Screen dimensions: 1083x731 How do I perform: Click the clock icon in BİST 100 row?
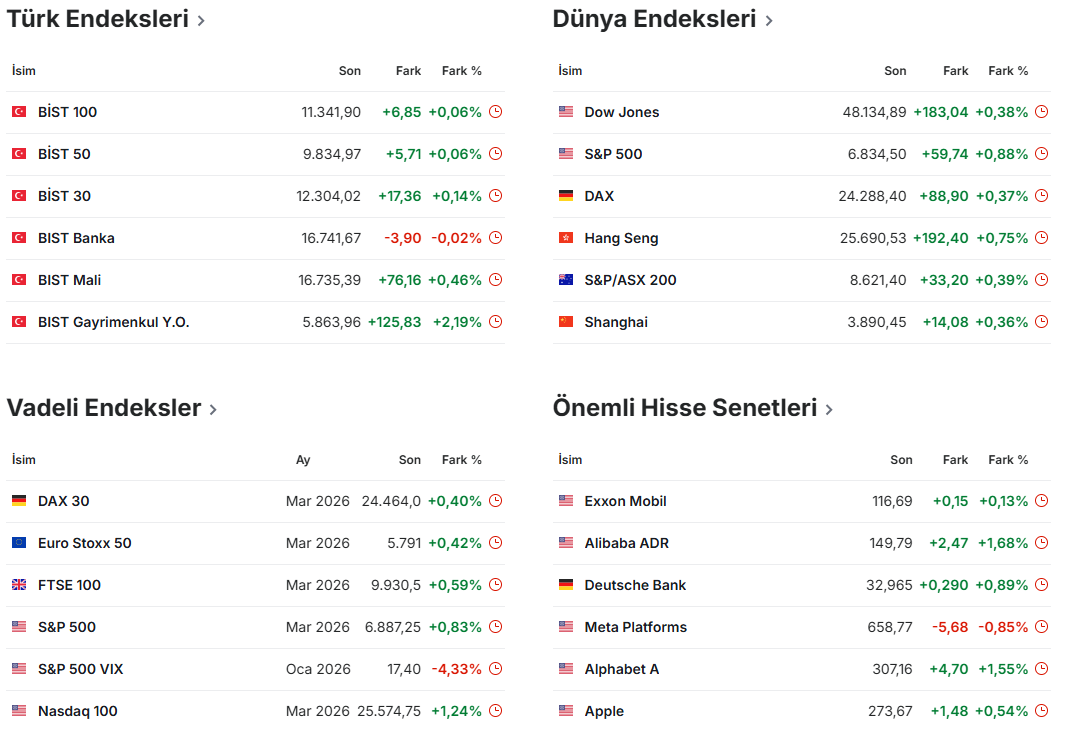coord(495,112)
